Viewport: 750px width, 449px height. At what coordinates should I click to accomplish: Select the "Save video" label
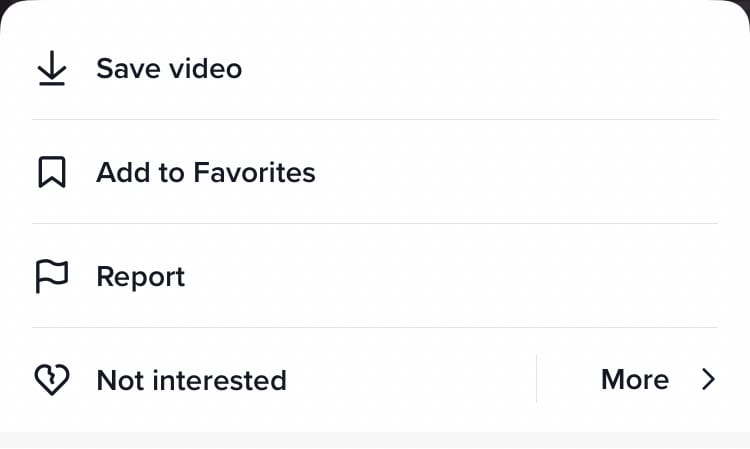(168, 69)
